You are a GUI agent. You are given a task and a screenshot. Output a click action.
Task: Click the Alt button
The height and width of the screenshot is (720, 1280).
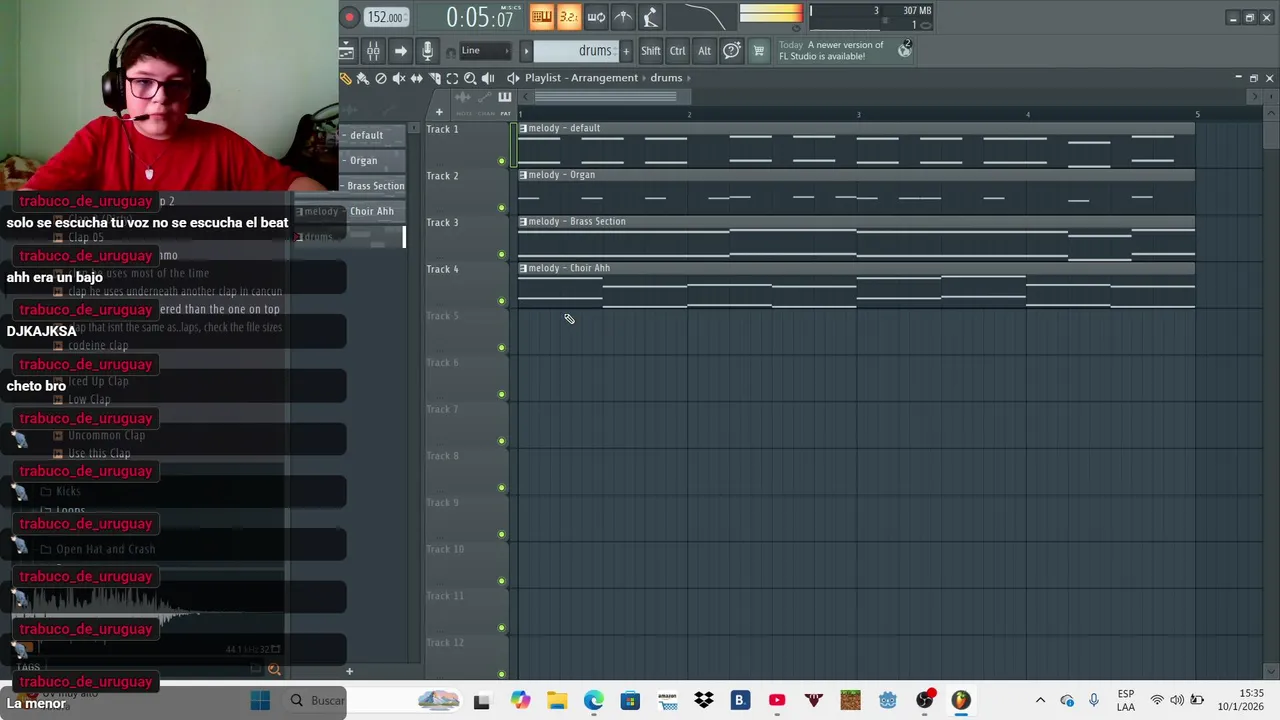coord(704,51)
